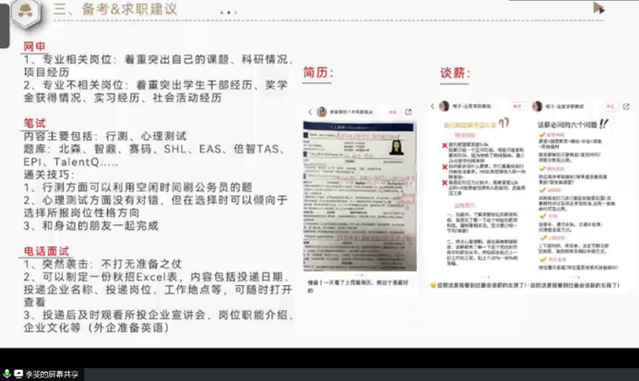Open the three-dot menu near the slide title
This screenshot has height=381, width=639.
pos(228,13)
